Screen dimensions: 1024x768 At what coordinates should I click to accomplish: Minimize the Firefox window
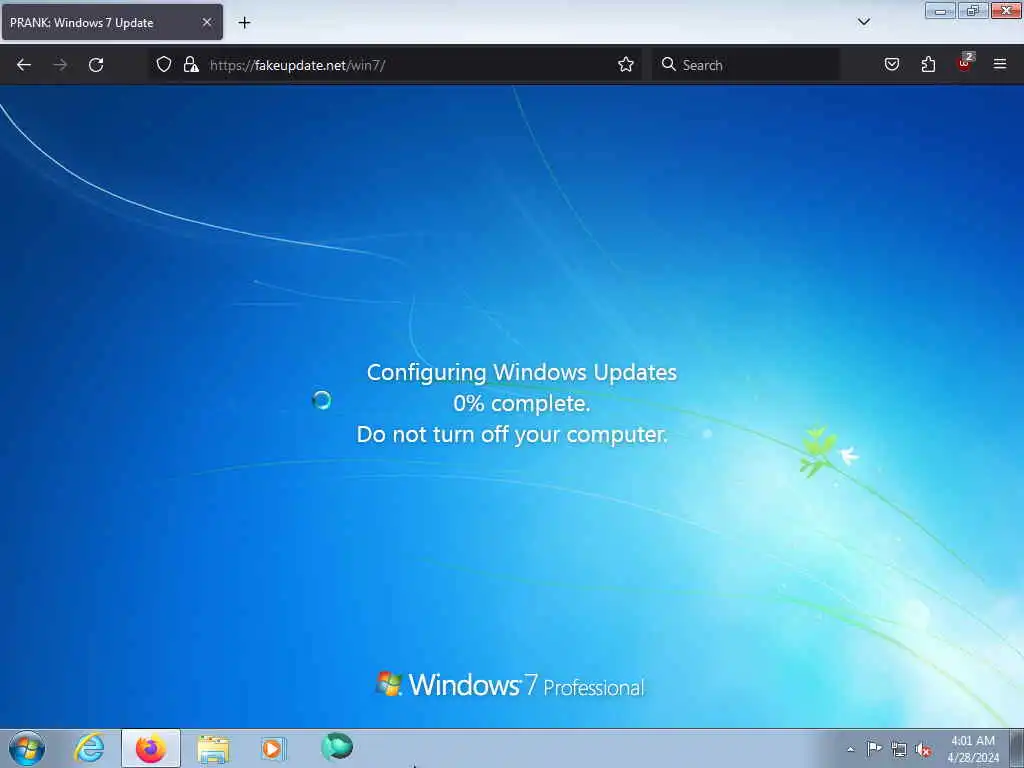940,10
